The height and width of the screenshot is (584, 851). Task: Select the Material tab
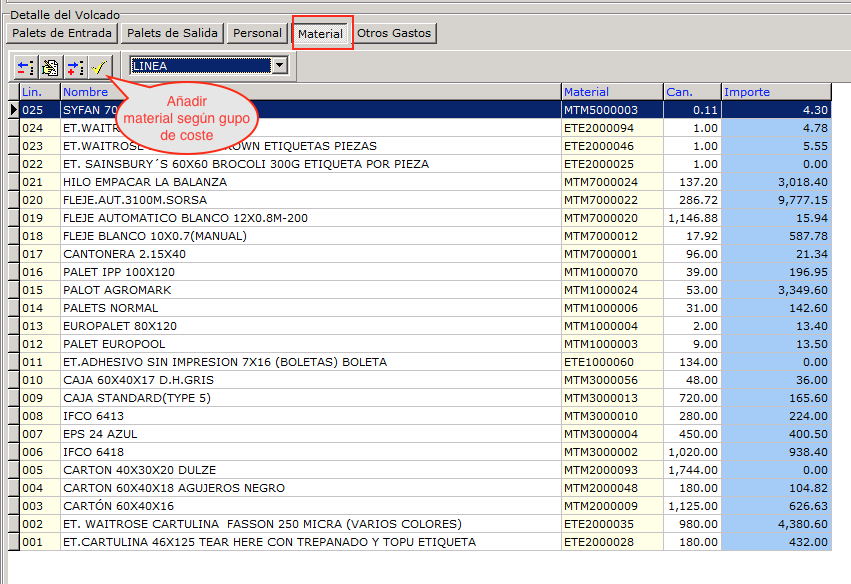321,34
